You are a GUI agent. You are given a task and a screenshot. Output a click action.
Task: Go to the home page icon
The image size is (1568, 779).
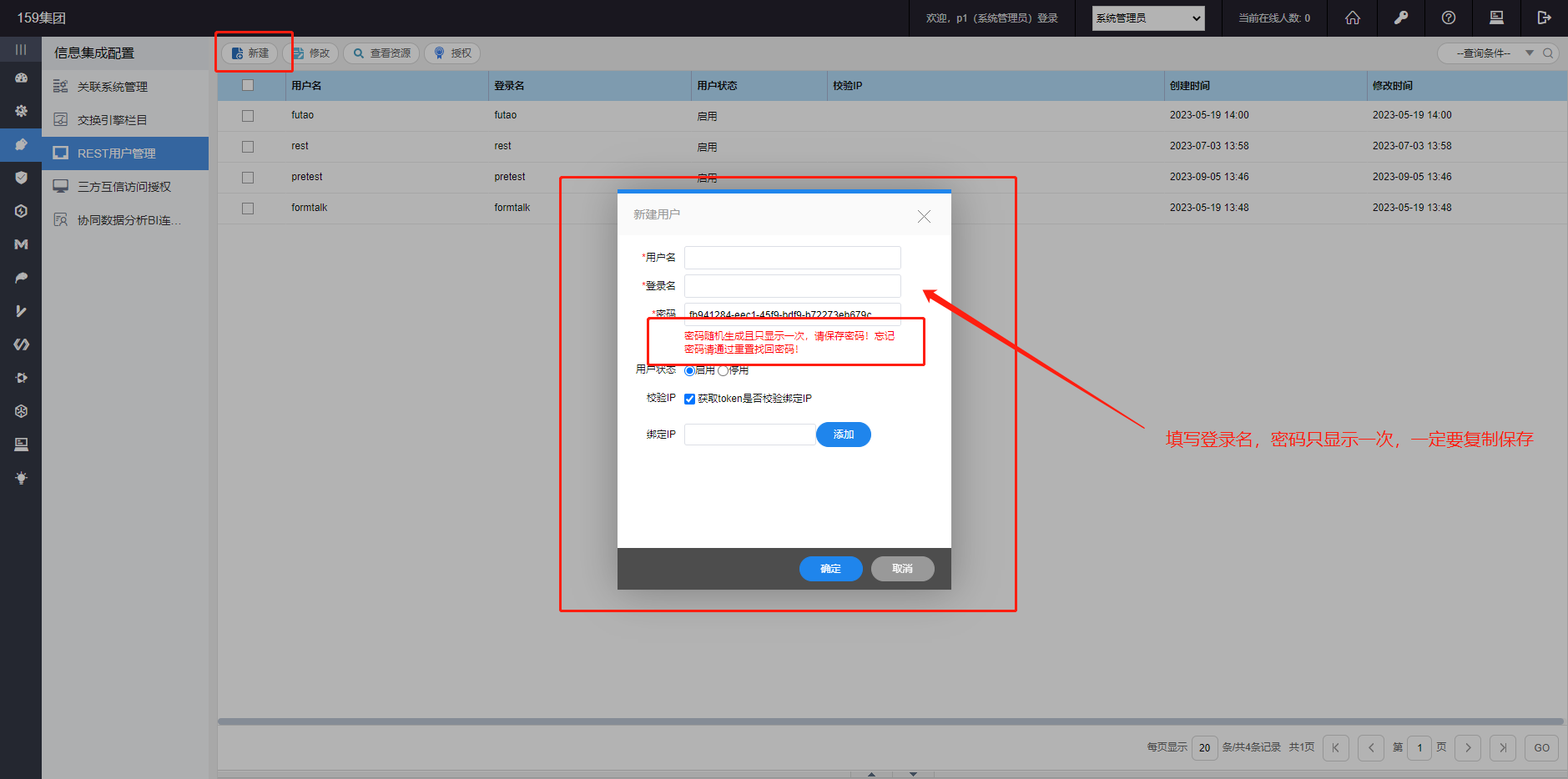(x=1353, y=18)
